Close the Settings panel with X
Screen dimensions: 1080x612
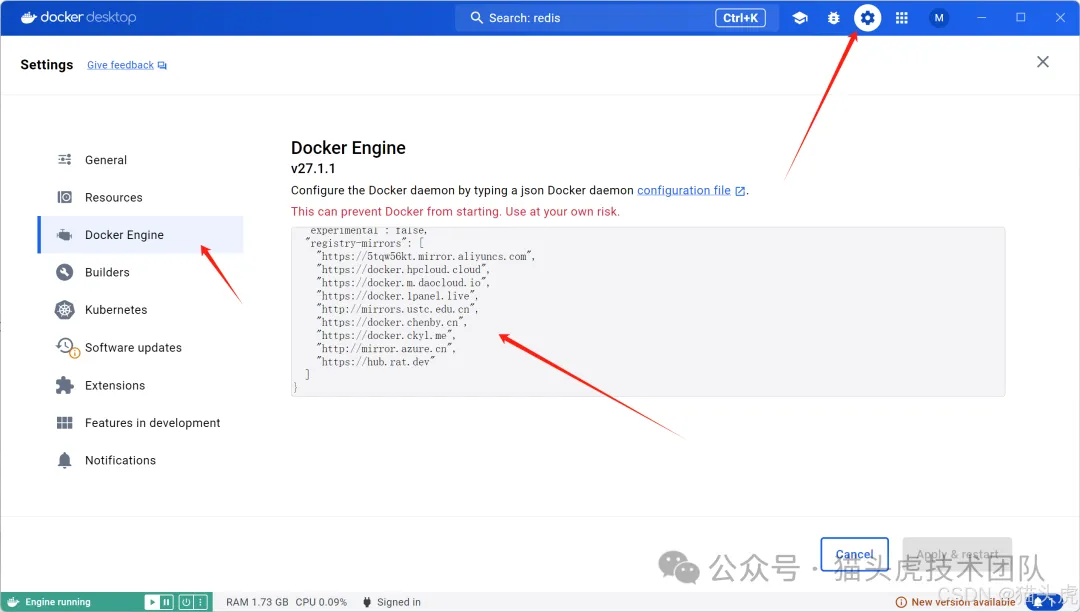pyautogui.click(x=1043, y=62)
